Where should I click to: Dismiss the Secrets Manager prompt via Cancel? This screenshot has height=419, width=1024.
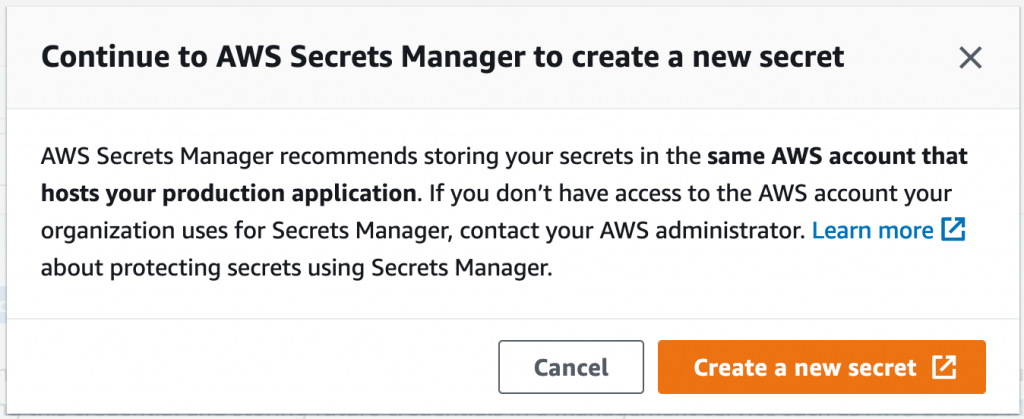[x=571, y=367]
